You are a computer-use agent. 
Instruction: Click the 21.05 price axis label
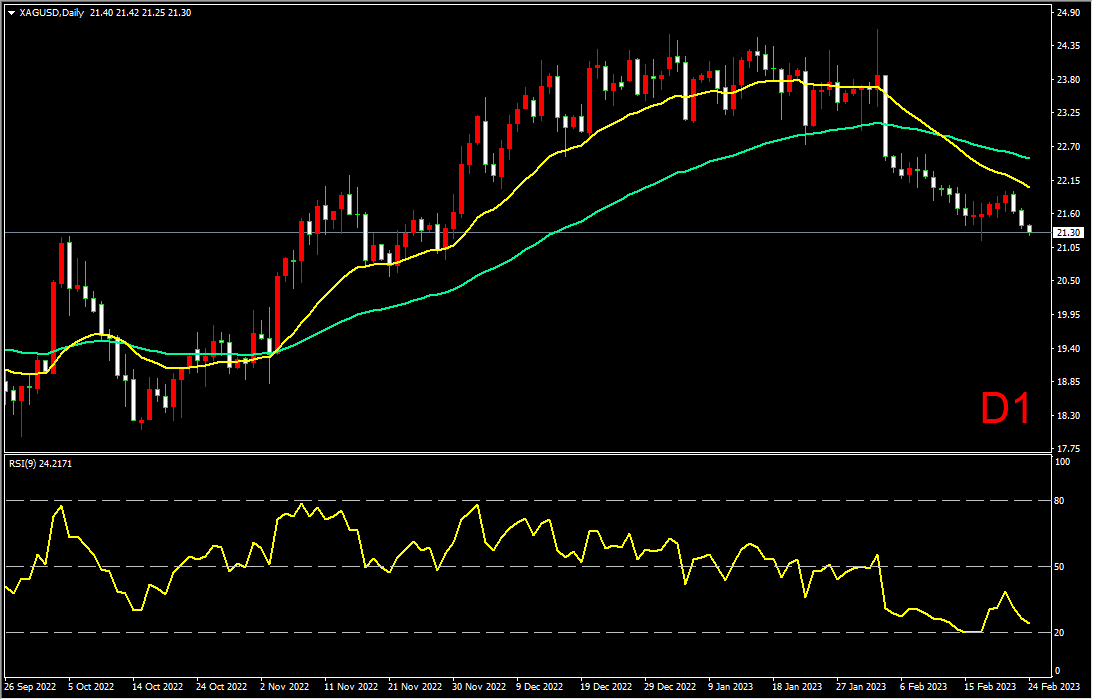click(x=1069, y=248)
